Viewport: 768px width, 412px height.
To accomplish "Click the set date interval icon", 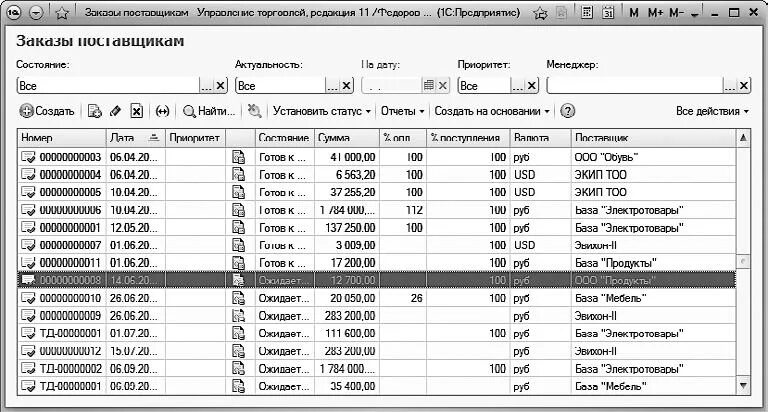I will (x=162, y=111).
